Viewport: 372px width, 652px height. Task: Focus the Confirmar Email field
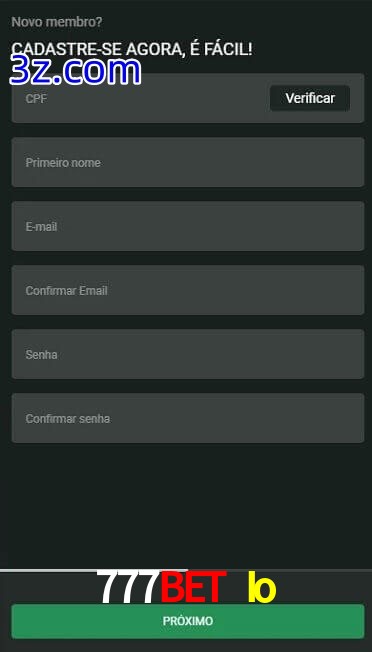[x=188, y=290]
